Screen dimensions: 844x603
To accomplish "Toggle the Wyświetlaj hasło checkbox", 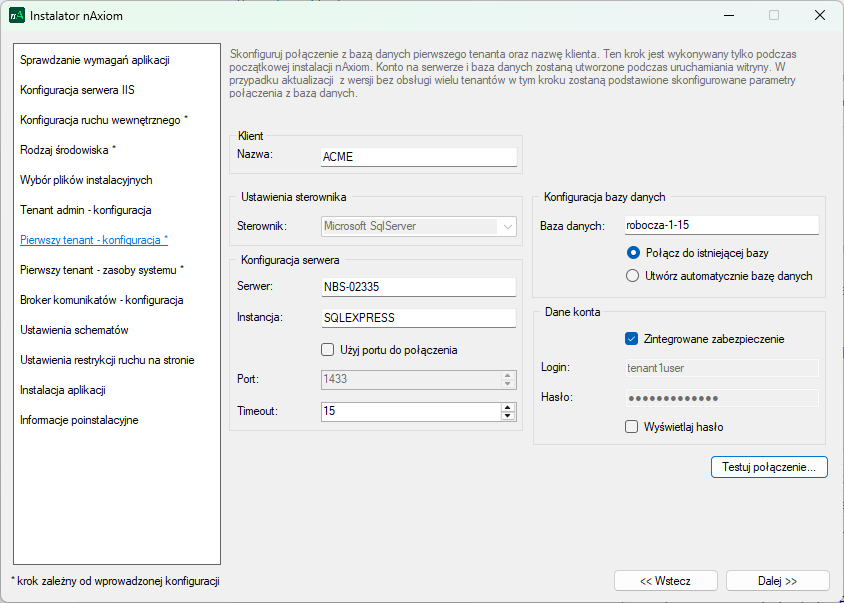I will [x=631, y=427].
